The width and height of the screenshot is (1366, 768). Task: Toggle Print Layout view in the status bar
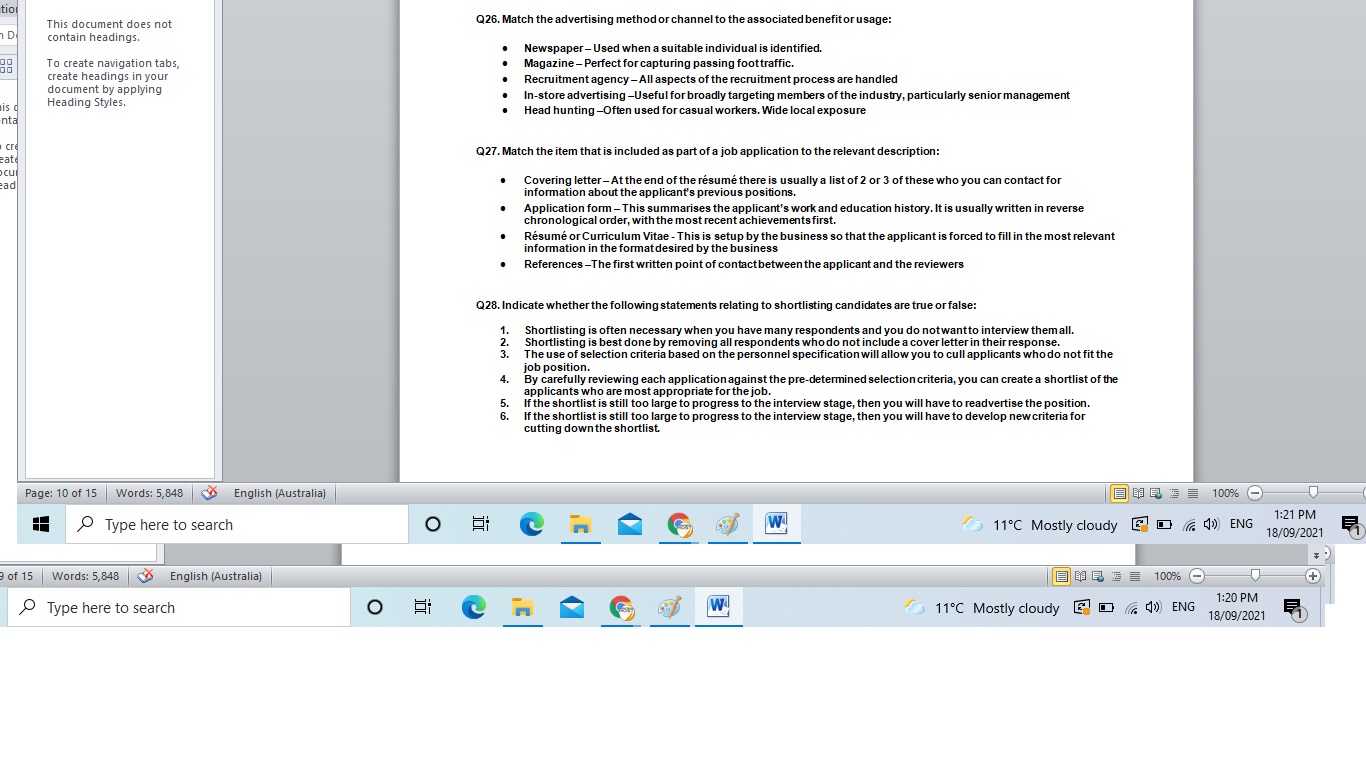(1119, 492)
